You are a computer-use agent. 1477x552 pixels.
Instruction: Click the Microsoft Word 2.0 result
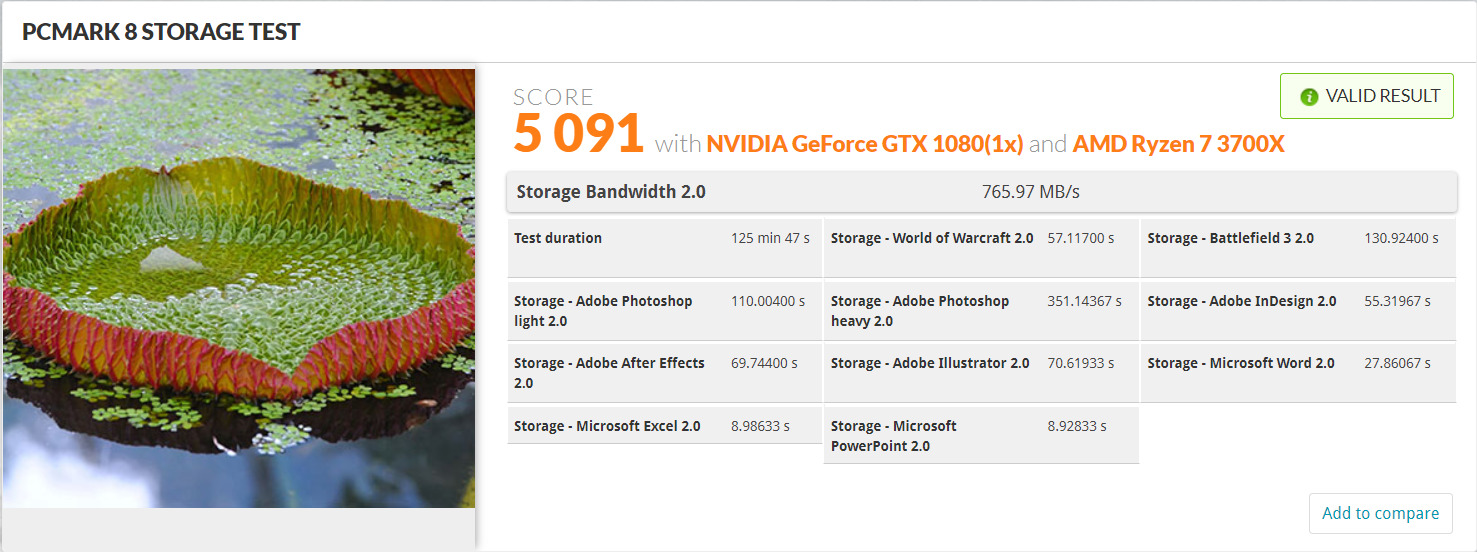(x=1297, y=373)
